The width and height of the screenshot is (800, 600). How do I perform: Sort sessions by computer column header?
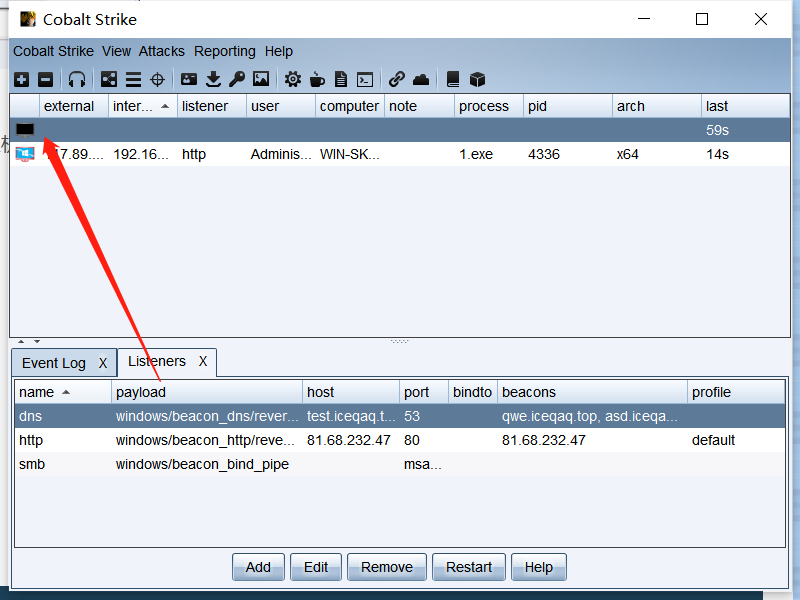pyautogui.click(x=349, y=106)
